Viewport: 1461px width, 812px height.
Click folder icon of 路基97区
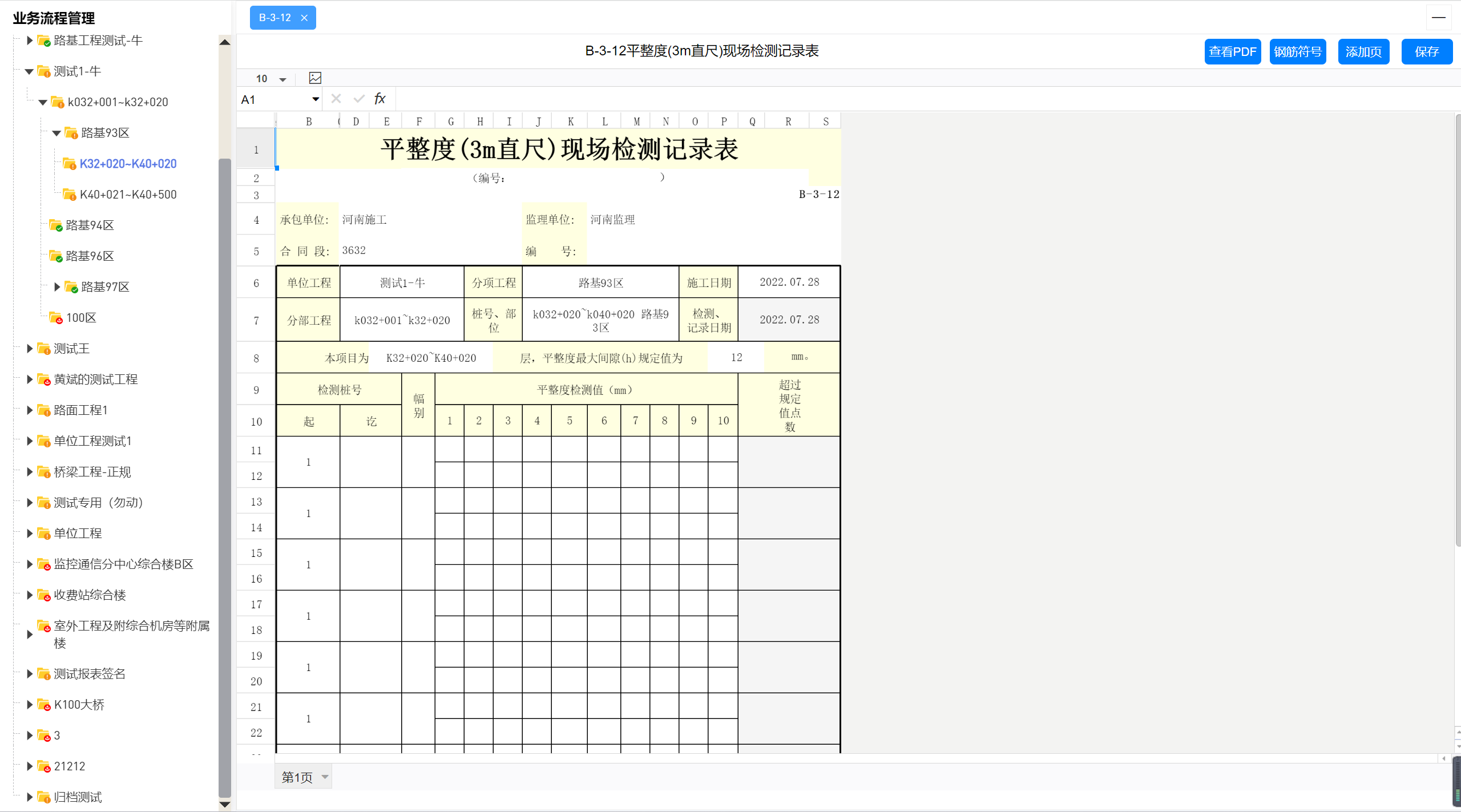tap(71, 287)
